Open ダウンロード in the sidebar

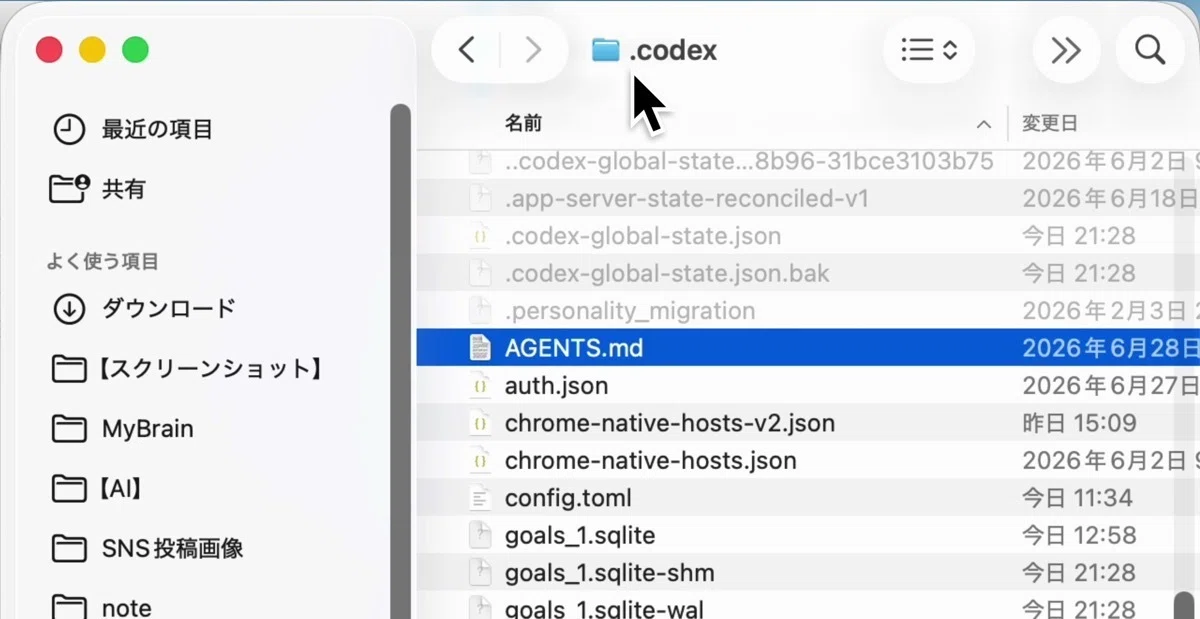pyautogui.click(x=168, y=308)
